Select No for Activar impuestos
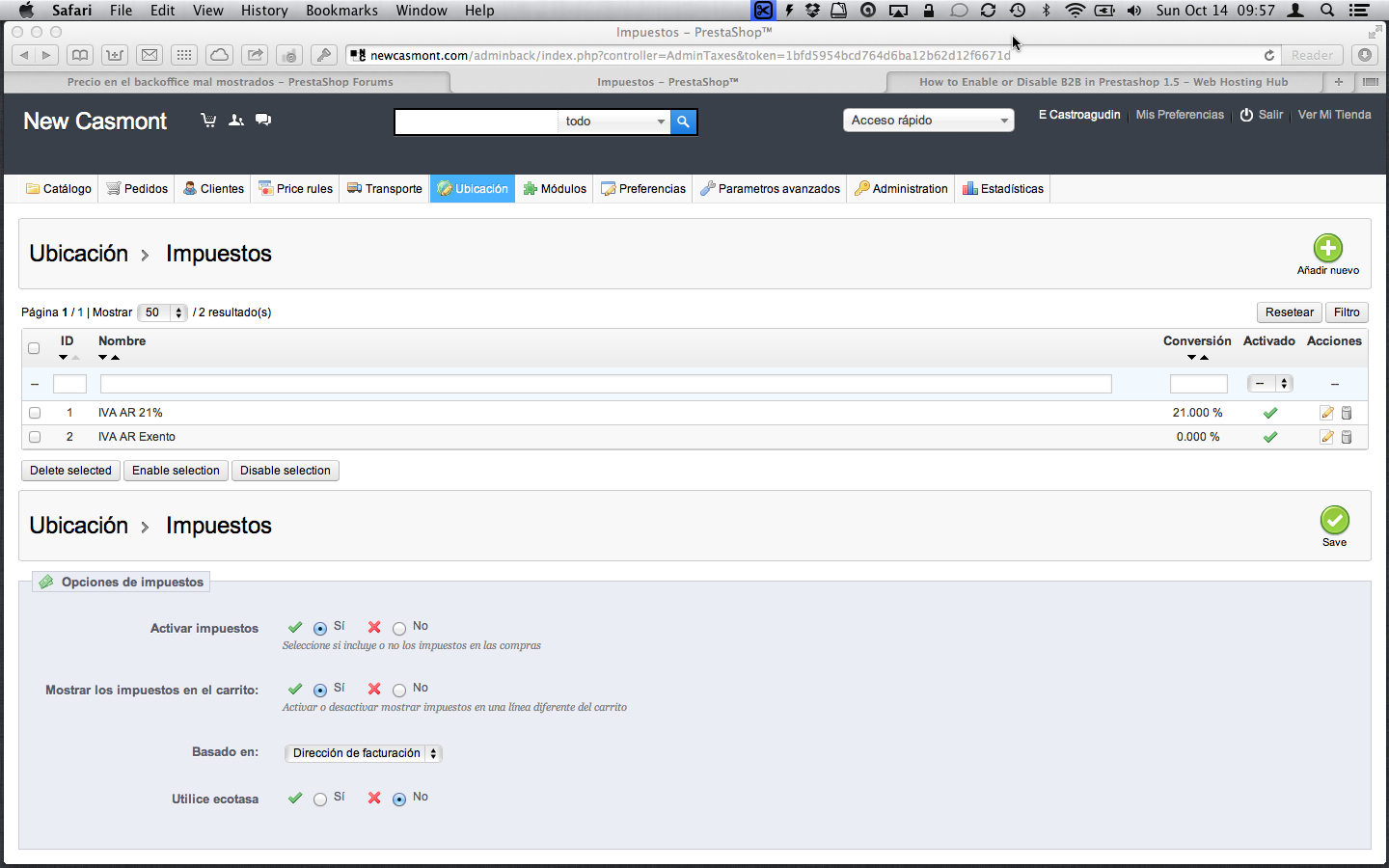 click(399, 628)
